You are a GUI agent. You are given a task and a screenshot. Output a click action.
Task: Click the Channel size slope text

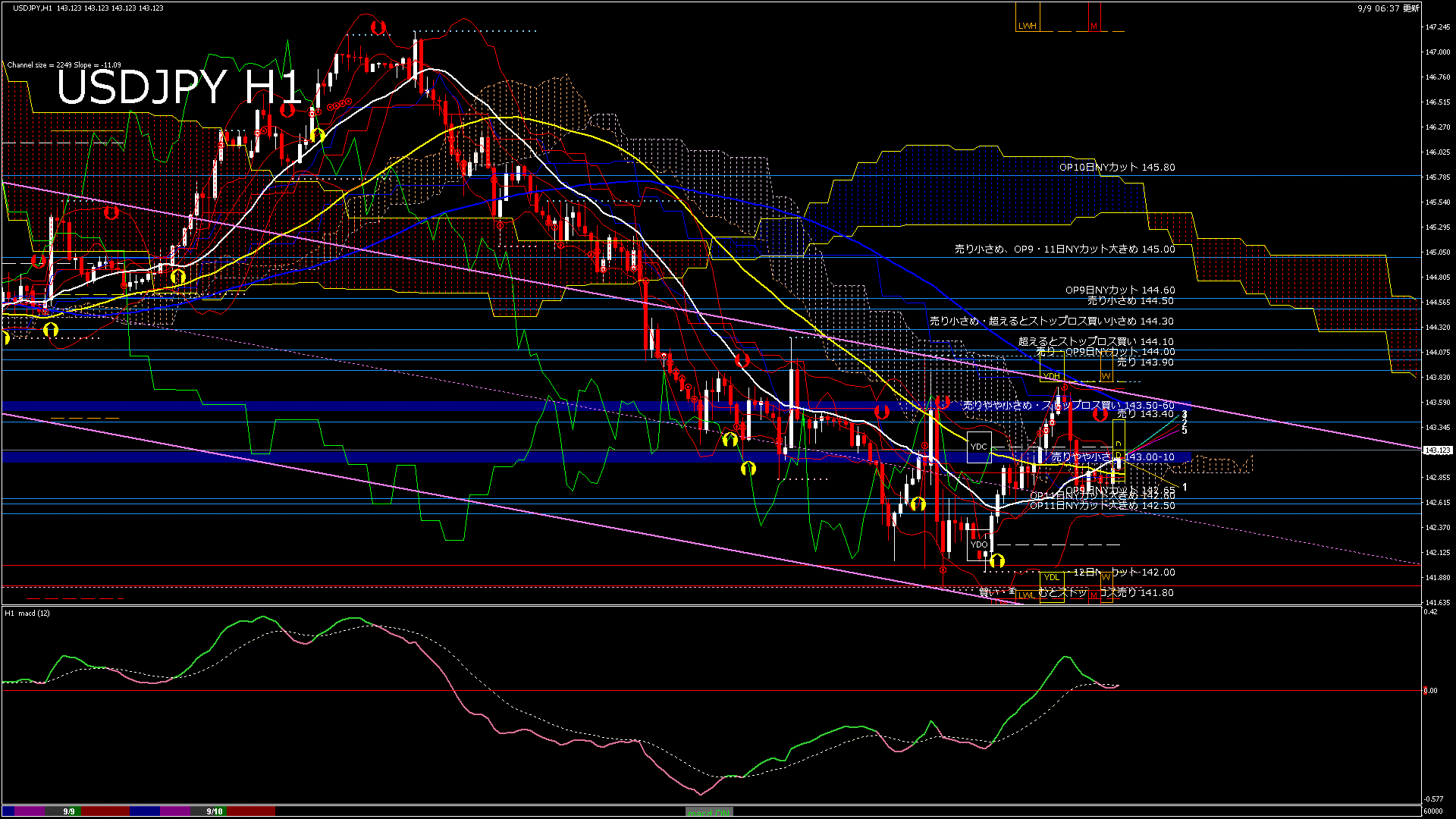(x=64, y=65)
